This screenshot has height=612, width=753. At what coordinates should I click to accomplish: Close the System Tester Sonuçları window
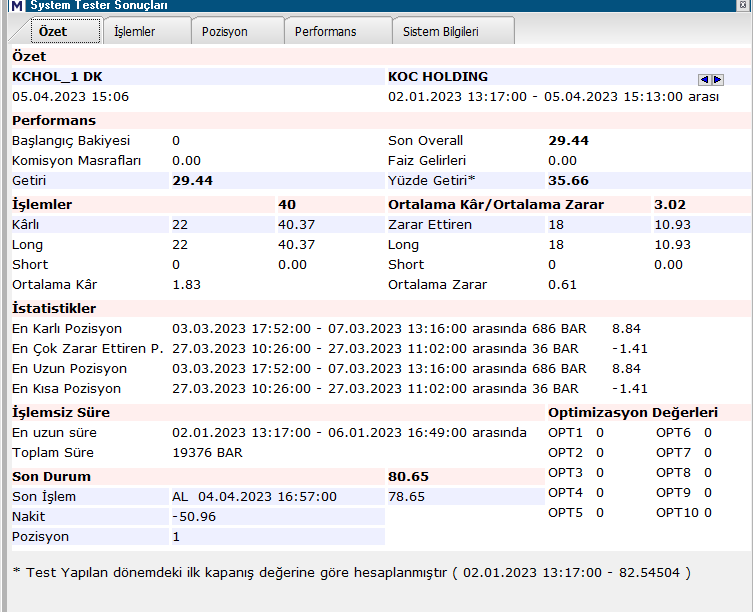742,5
